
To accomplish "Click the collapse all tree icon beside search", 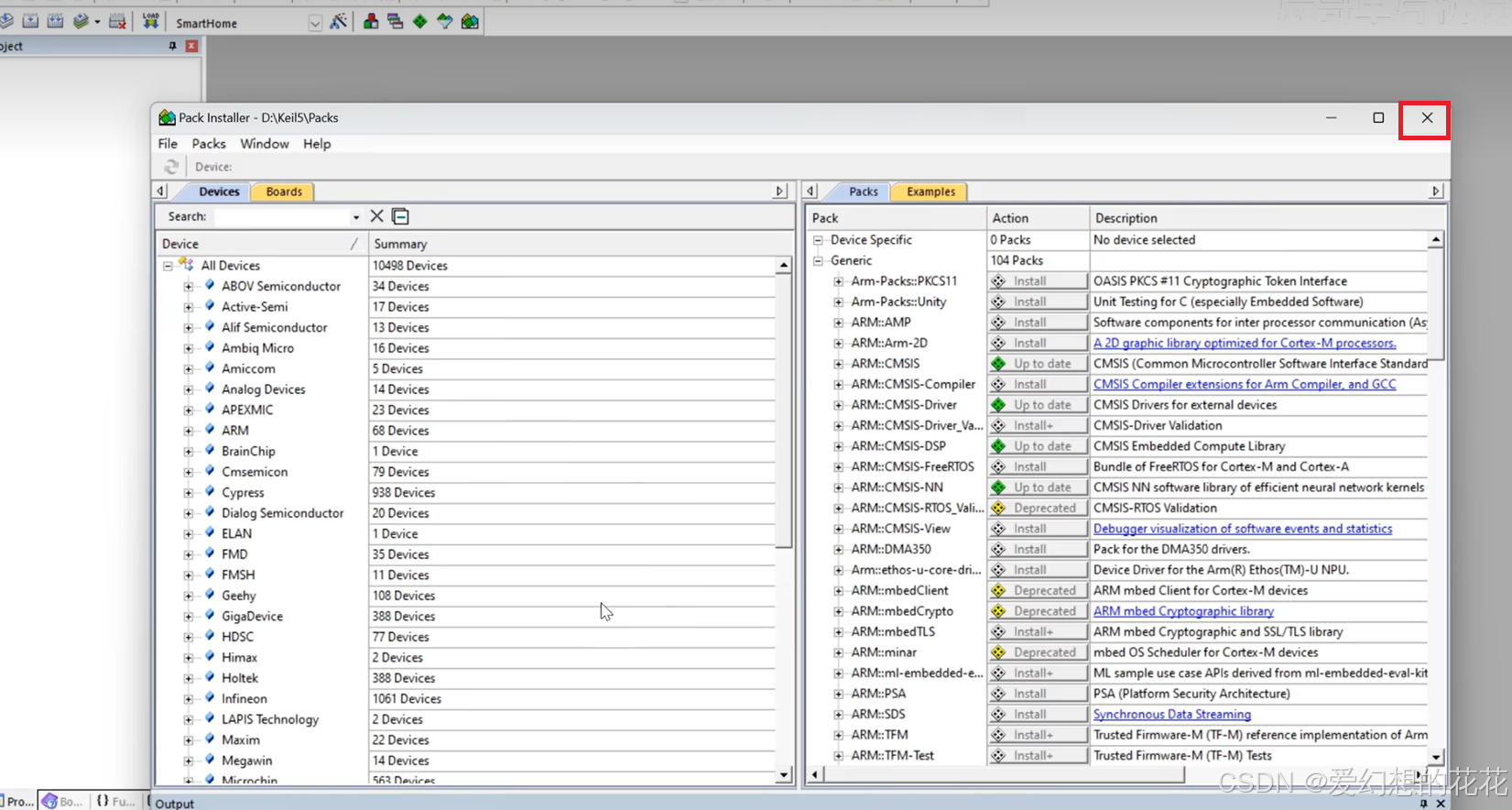I will coord(400,216).
